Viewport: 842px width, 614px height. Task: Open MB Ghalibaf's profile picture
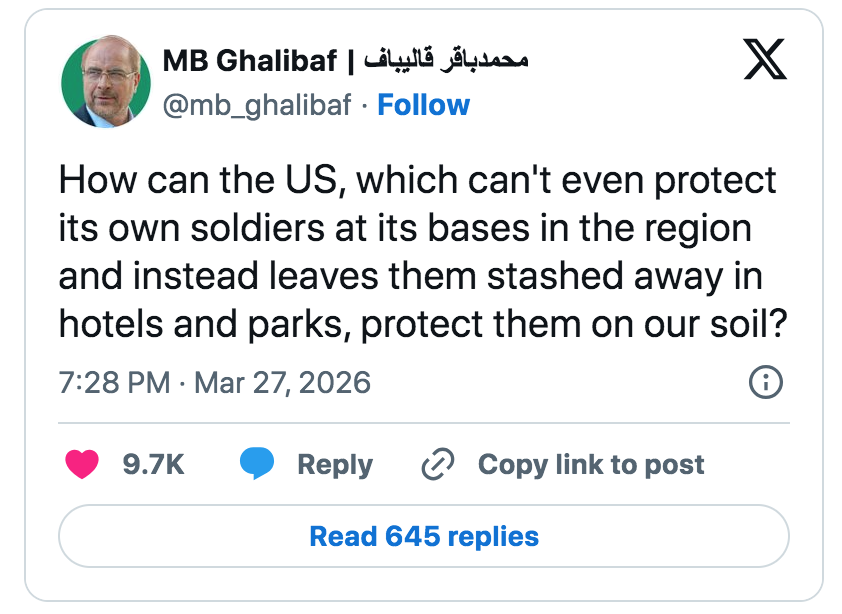100,83
